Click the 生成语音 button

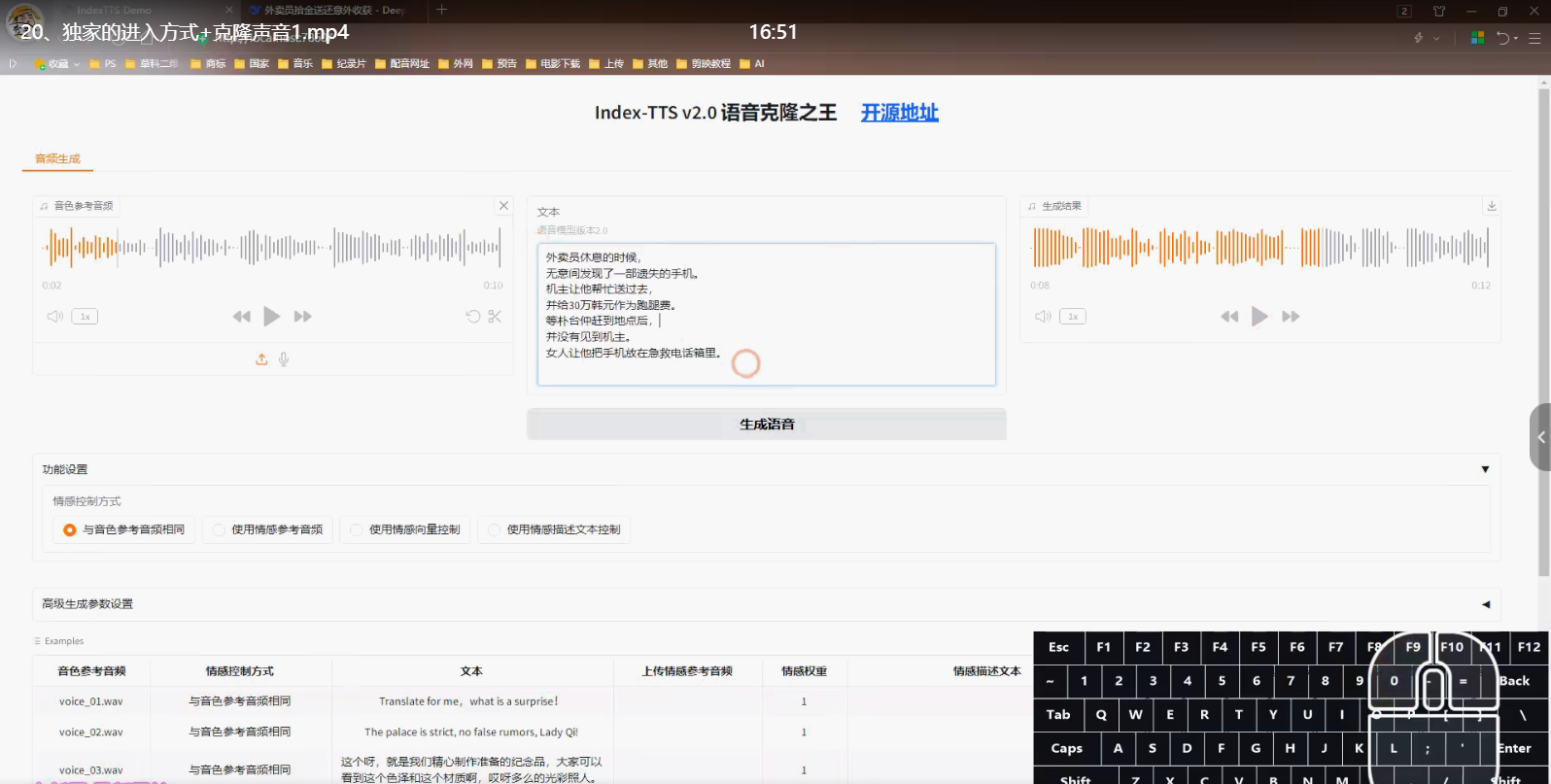[767, 425]
